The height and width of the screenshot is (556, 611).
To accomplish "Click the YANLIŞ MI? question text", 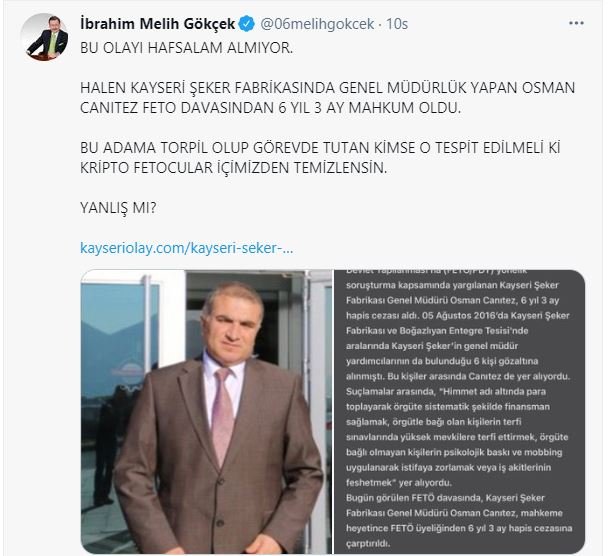I will pos(118,208).
